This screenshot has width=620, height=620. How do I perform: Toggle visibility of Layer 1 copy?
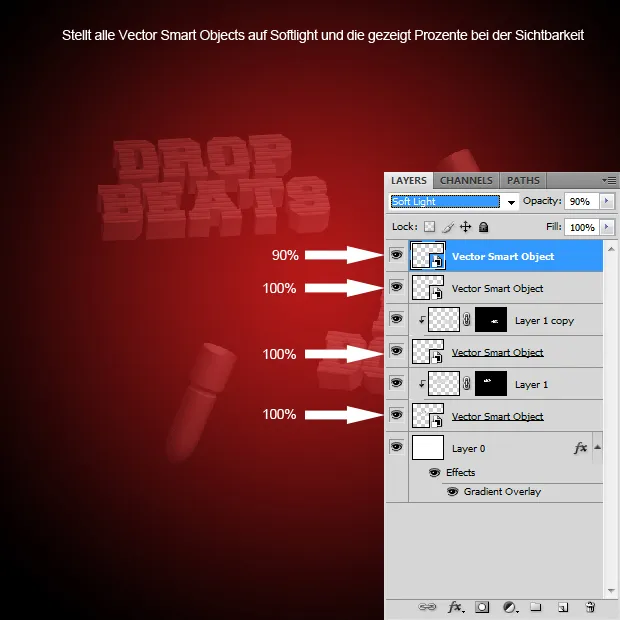(396, 320)
